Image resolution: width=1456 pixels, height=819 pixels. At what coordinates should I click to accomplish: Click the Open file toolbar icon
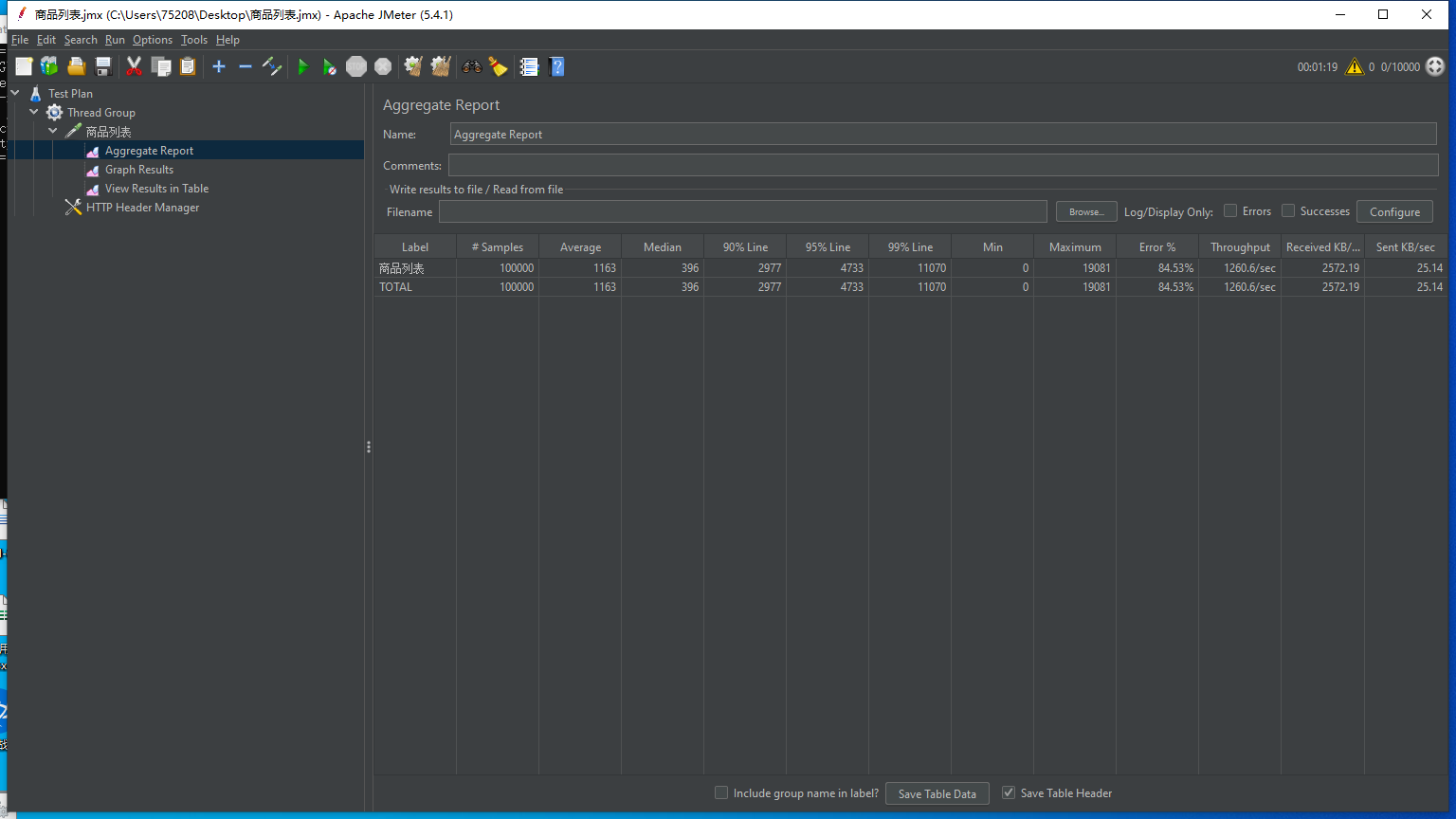pyautogui.click(x=77, y=66)
